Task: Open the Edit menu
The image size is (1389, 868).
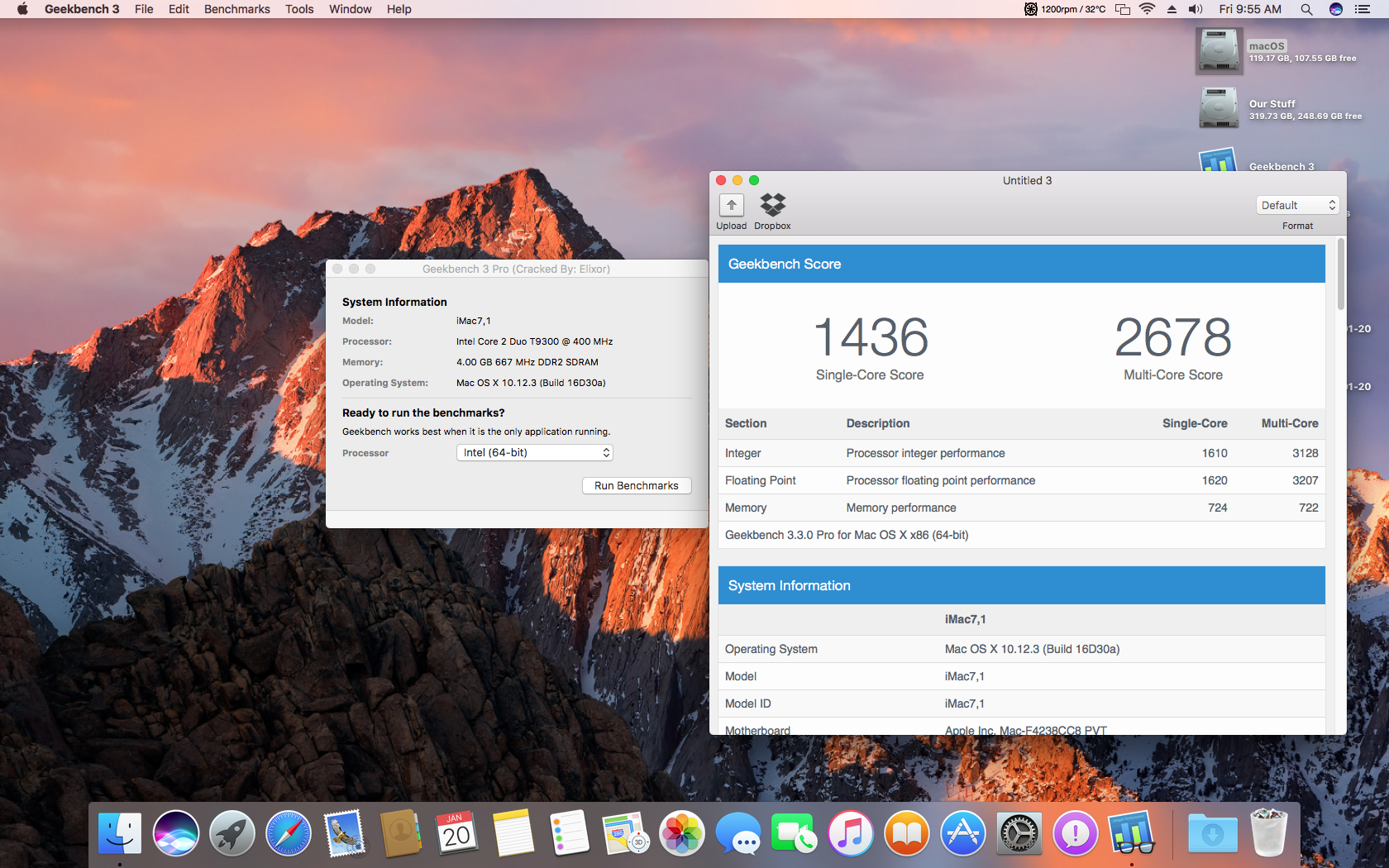Action: 179,9
